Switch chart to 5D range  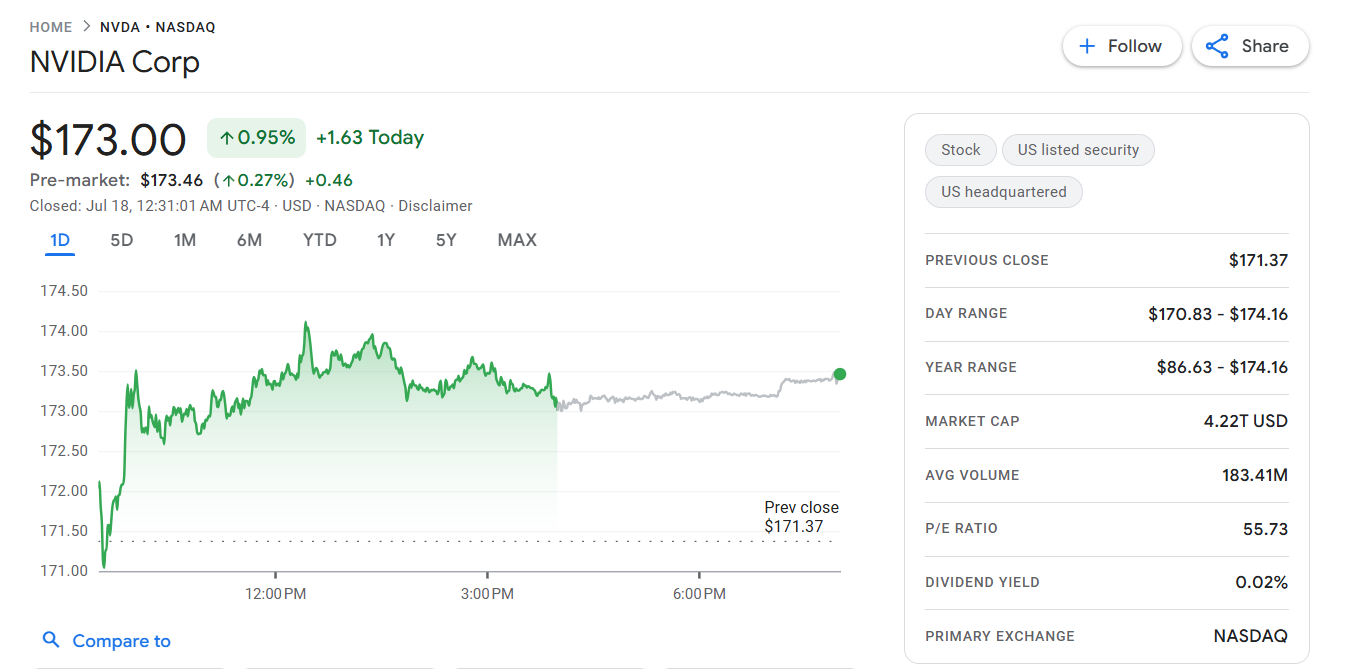click(122, 240)
